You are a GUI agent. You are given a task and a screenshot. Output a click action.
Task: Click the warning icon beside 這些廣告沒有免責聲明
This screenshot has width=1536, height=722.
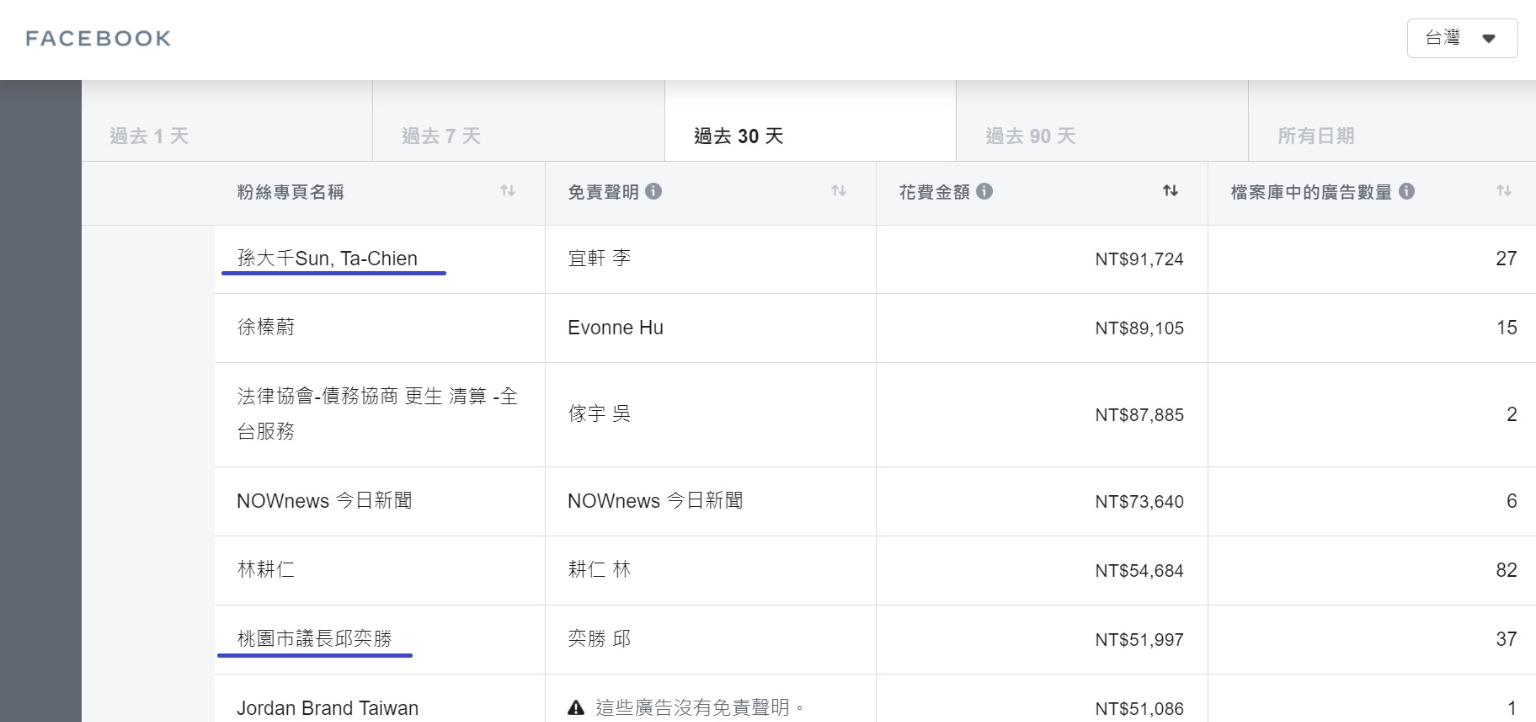pyautogui.click(x=576, y=708)
